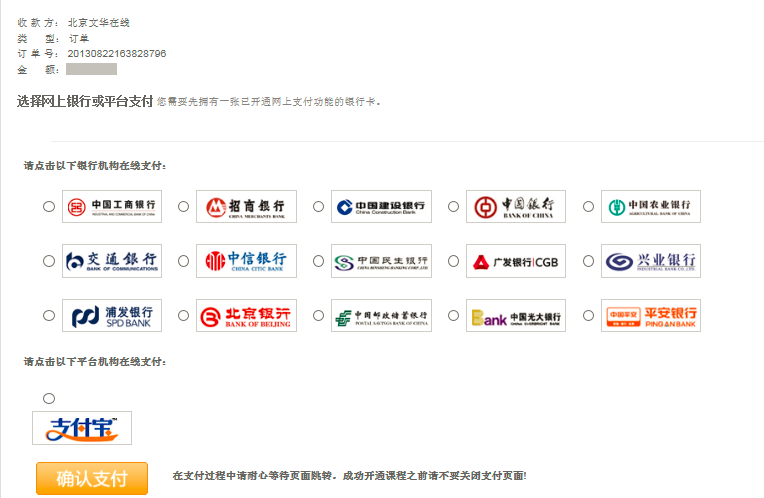Select the radio button for 中国光大银行
This screenshot has height=498, width=764.
(453, 316)
